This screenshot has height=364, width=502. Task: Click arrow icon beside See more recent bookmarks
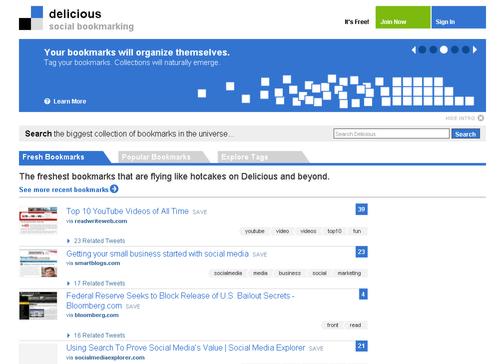tap(114, 189)
